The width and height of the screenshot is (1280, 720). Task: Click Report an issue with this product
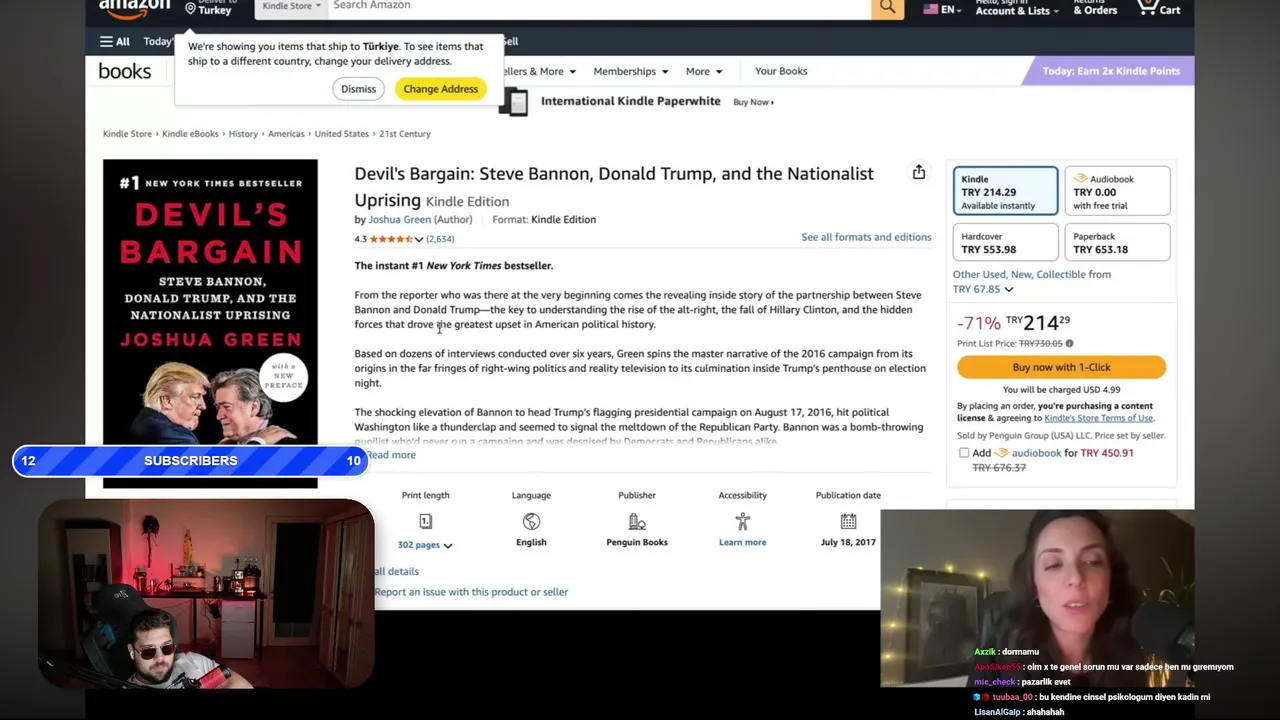pos(471,592)
